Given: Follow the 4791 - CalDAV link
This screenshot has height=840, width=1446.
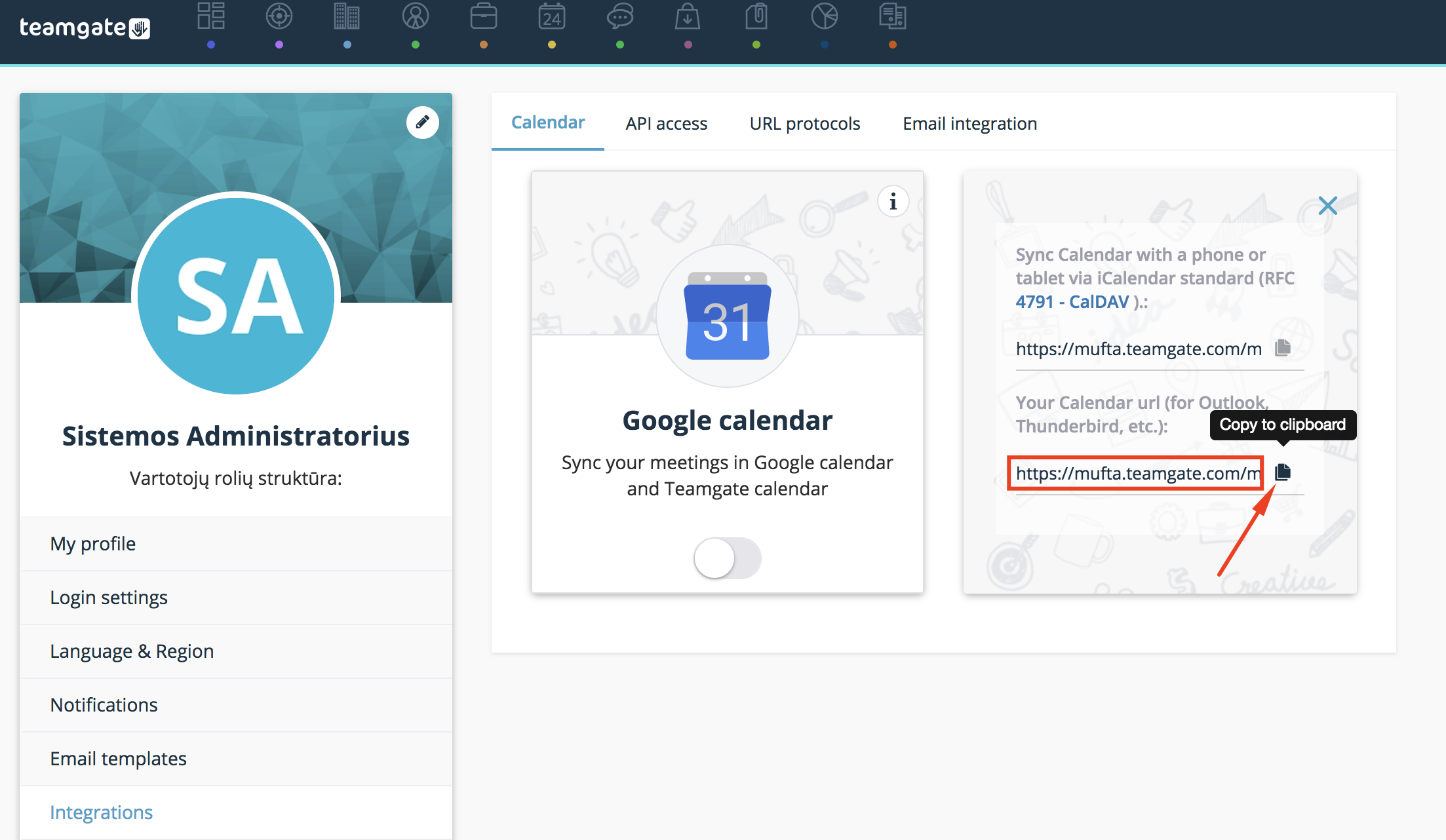Looking at the screenshot, I should [x=1072, y=302].
